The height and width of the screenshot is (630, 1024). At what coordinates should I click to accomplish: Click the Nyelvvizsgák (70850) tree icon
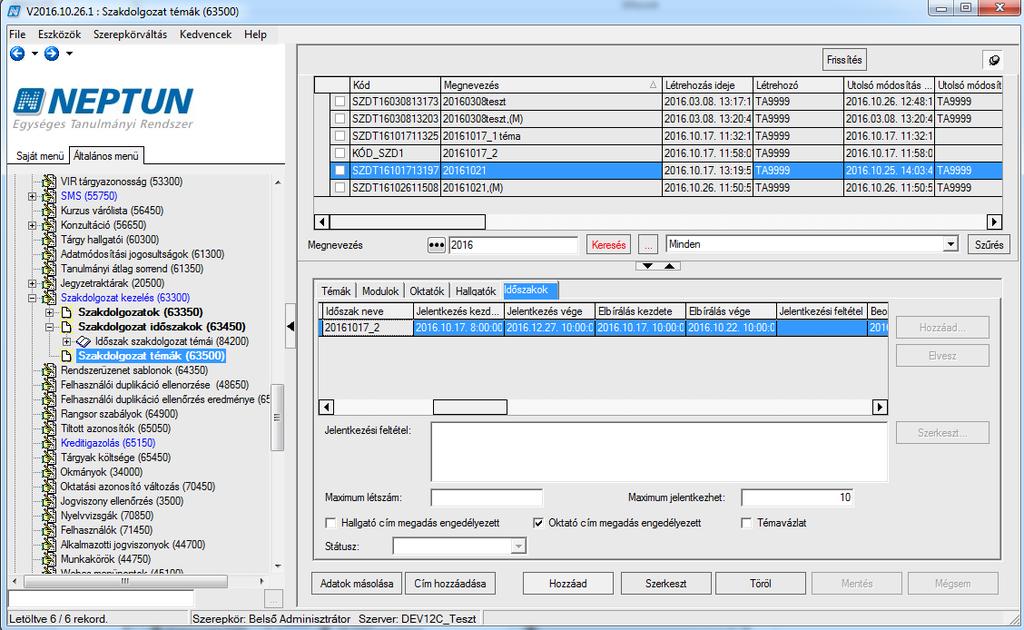[49, 516]
